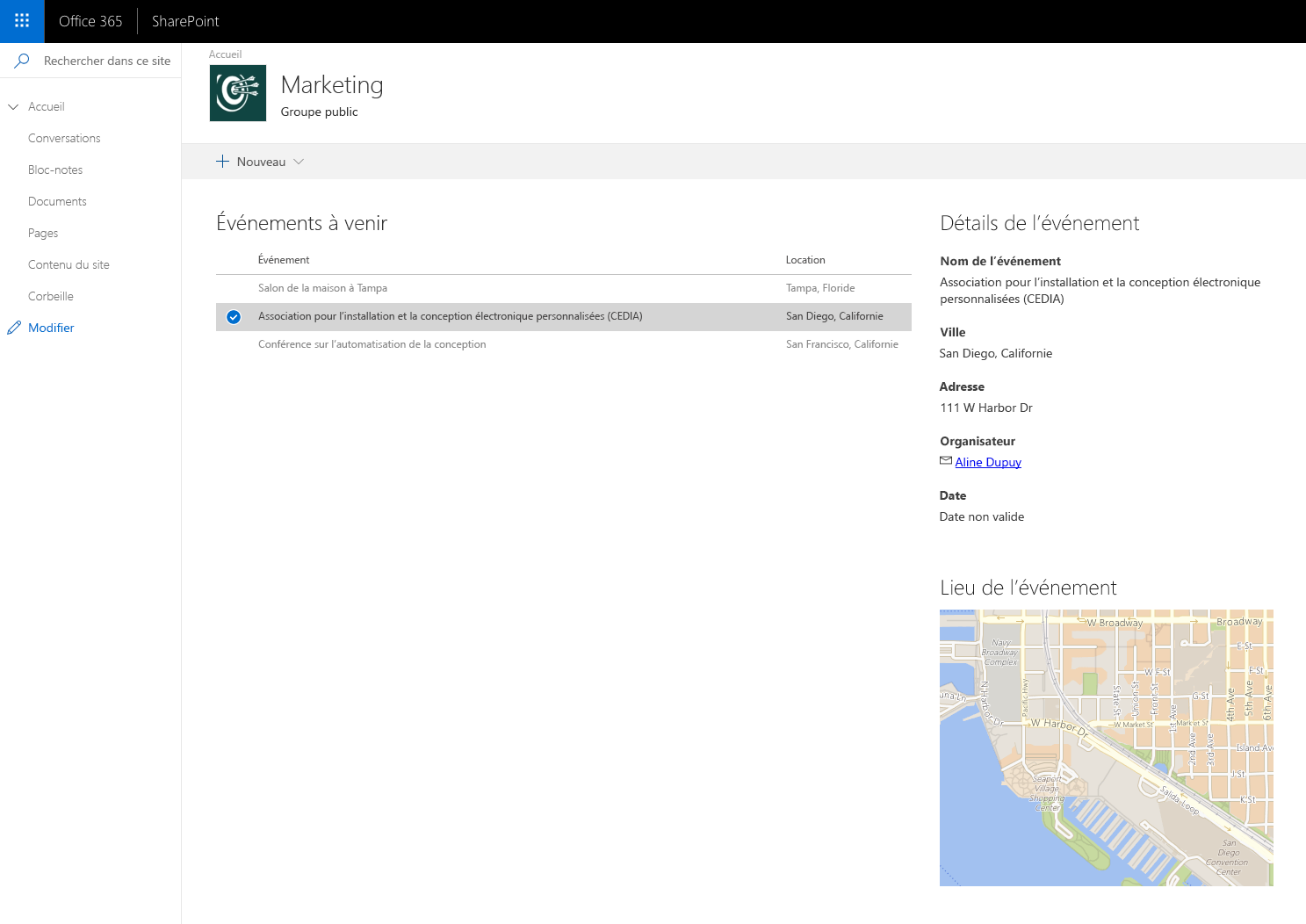Click the SharePoint menu item
Screen dimensions: 1306x924
pyautogui.click(x=184, y=21)
